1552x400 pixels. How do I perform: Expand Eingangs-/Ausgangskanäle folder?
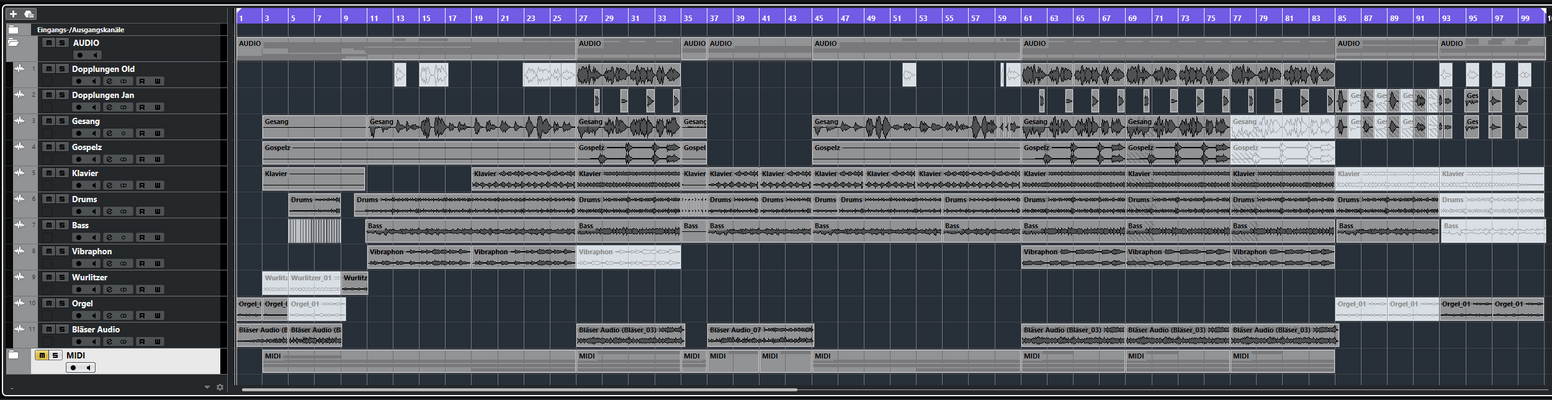point(13,30)
